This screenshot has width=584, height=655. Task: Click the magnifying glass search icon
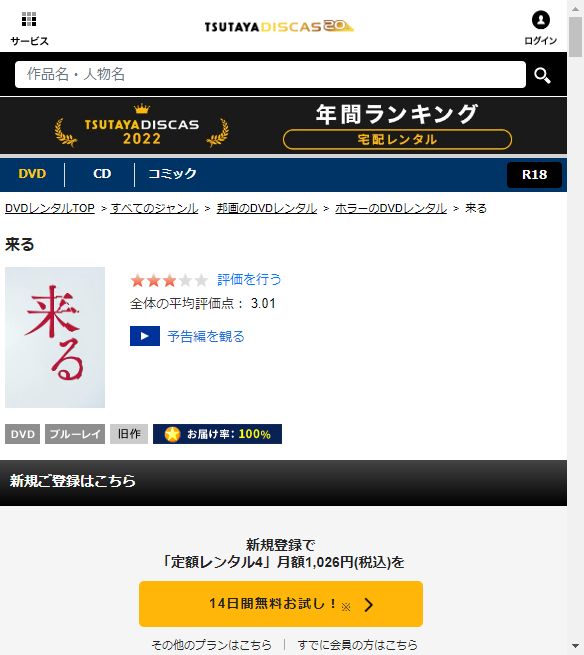pyautogui.click(x=542, y=75)
